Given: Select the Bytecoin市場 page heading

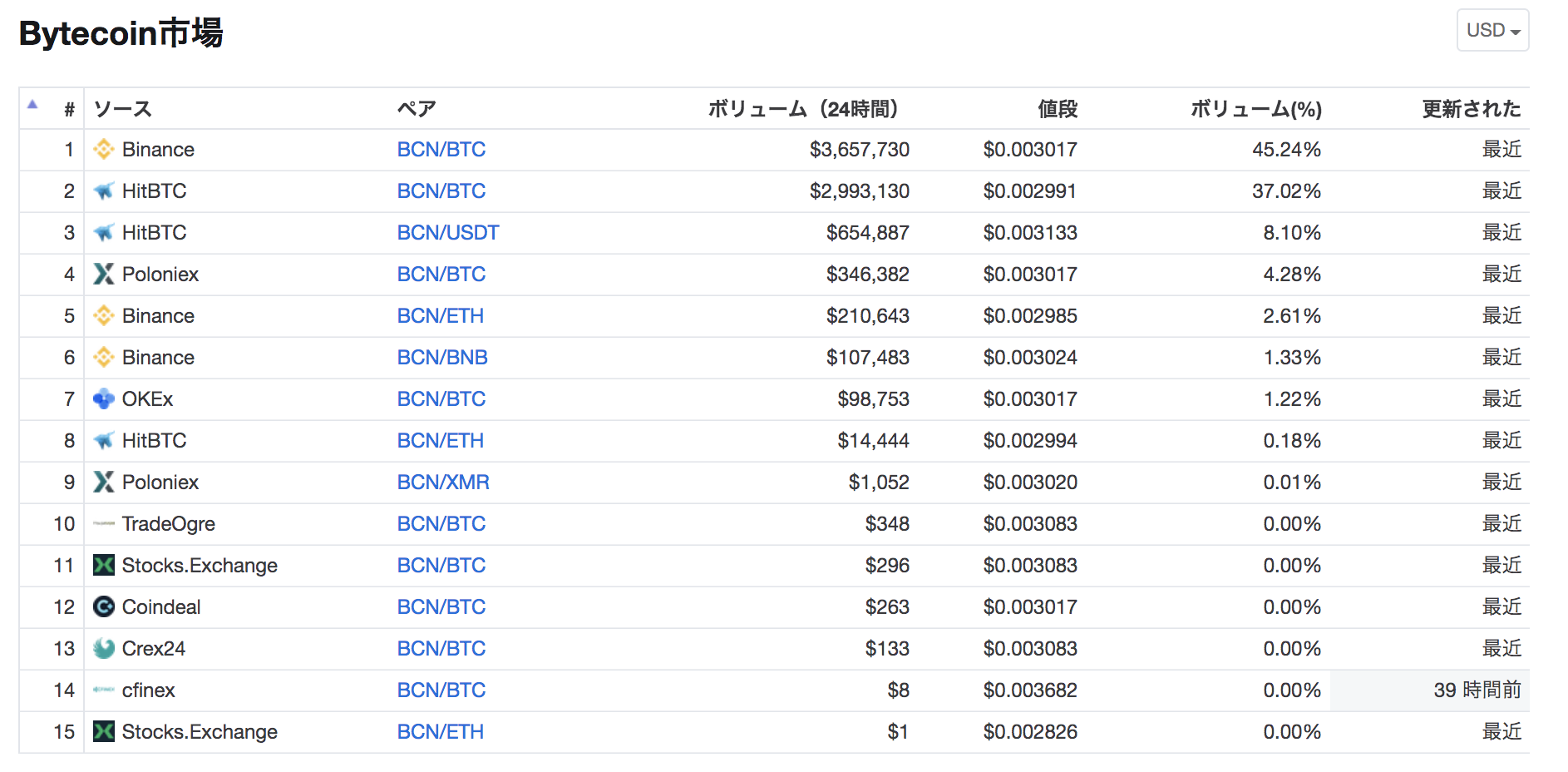Looking at the screenshot, I should (121, 33).
